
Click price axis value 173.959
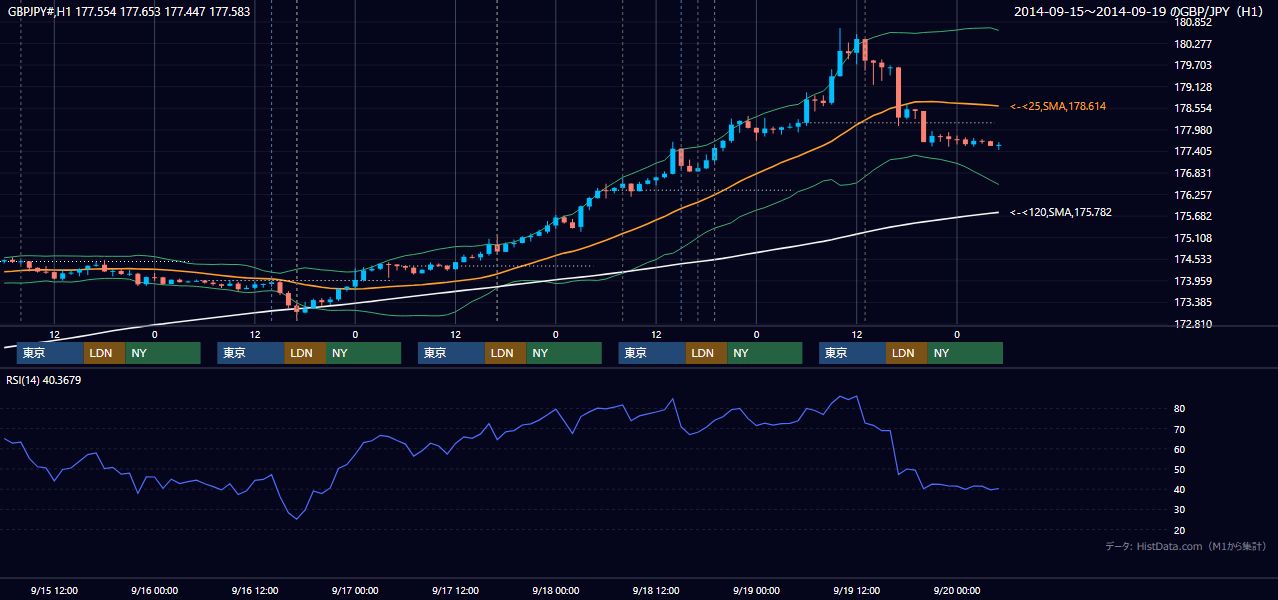pos(1193,281)
